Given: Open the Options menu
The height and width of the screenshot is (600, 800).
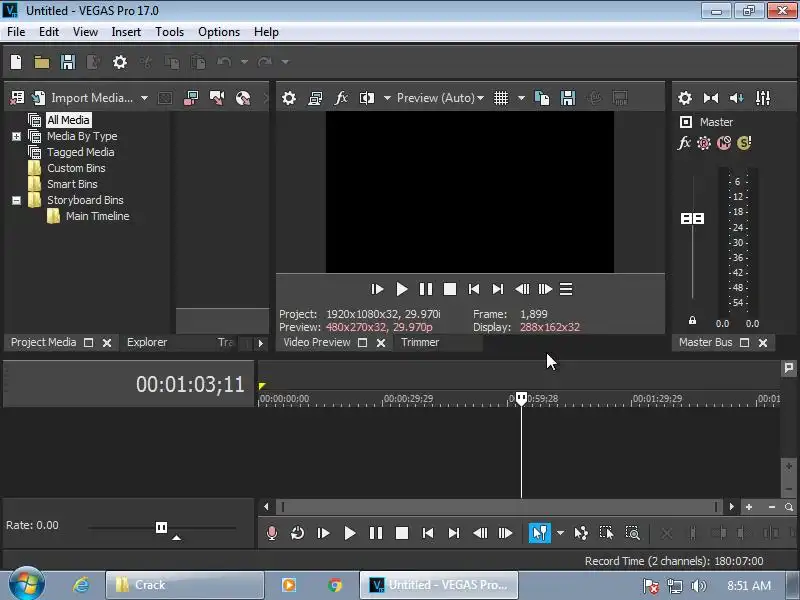Looking at the screenshot, I should tap(219, 32).
